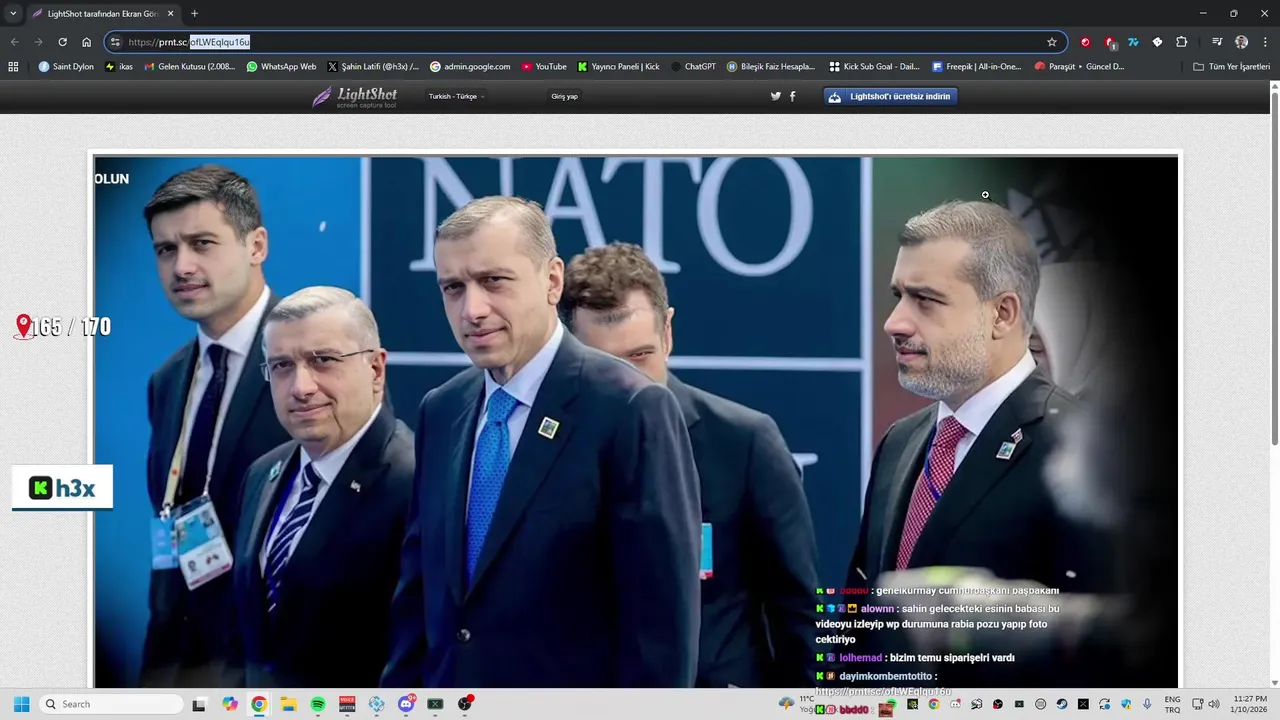The height and width of the screenshot is (720, 1280).
Task: Open File Explorer from the taskbar
Action: pyautogui.click(x=288, y=704)
